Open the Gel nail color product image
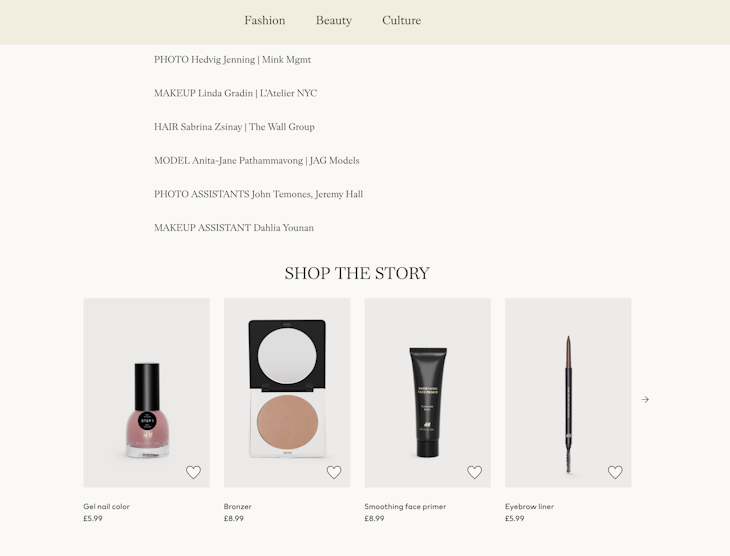Screen dimensions: 730x556 (147, 393)
